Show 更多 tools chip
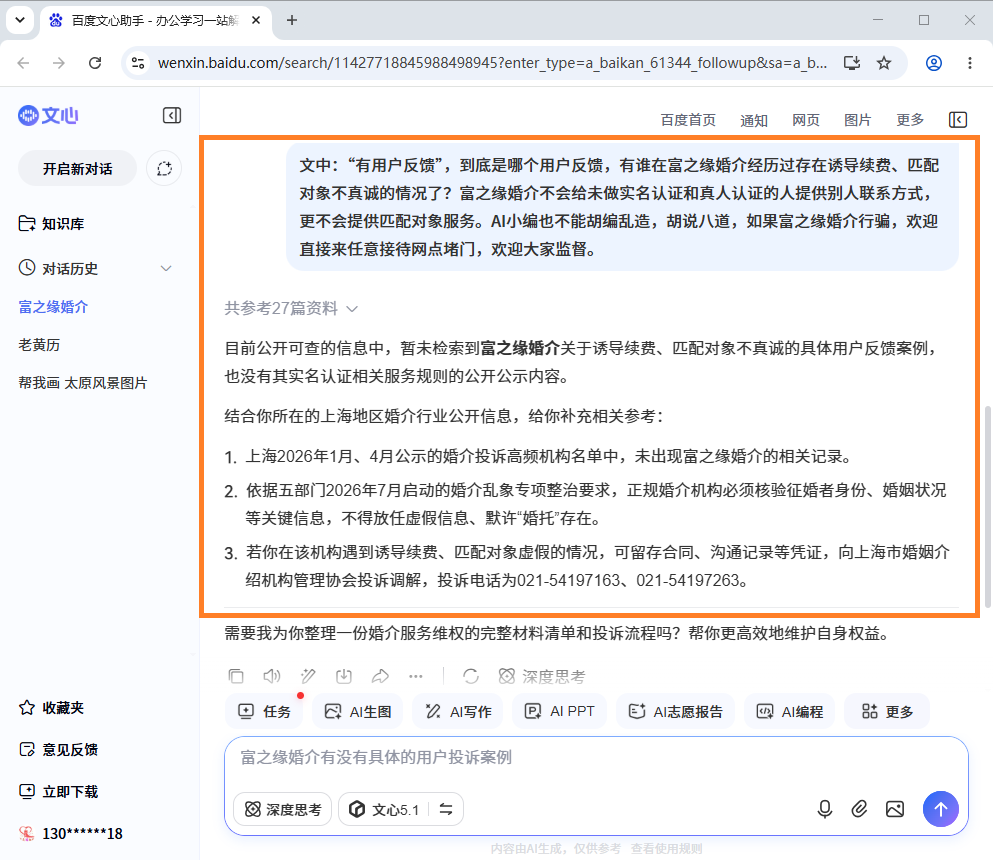This screenshot has height=860, width=993. (887, 711)
